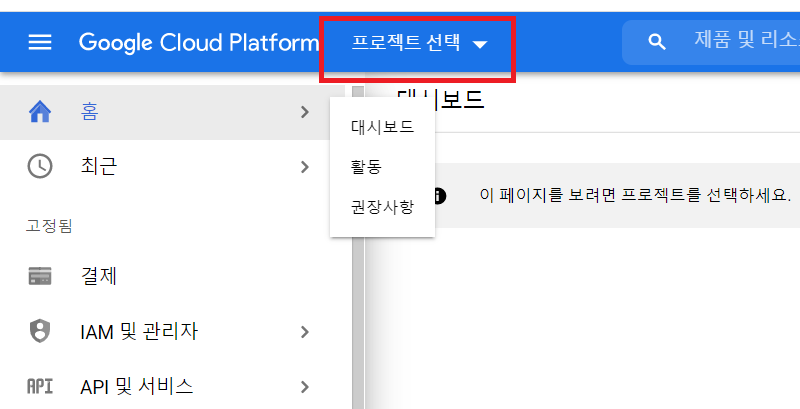The width and height of the screenshot is (800, 409).
Task: Open the 프로젝트 선택 project dropdown
Action: 419,43
